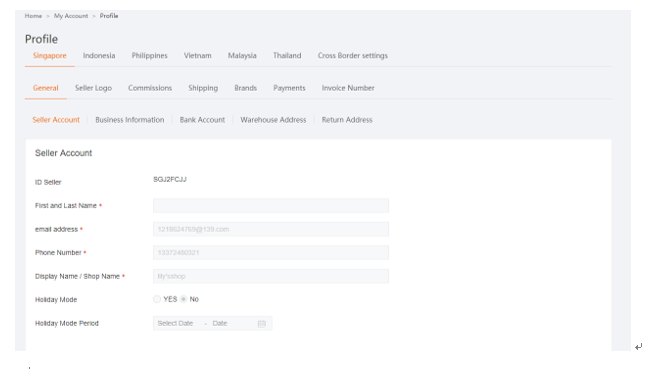The width and height of the screenshot is (647, 369).
Task: Go to the Seller Logo tab
Action: click(94, 88)
